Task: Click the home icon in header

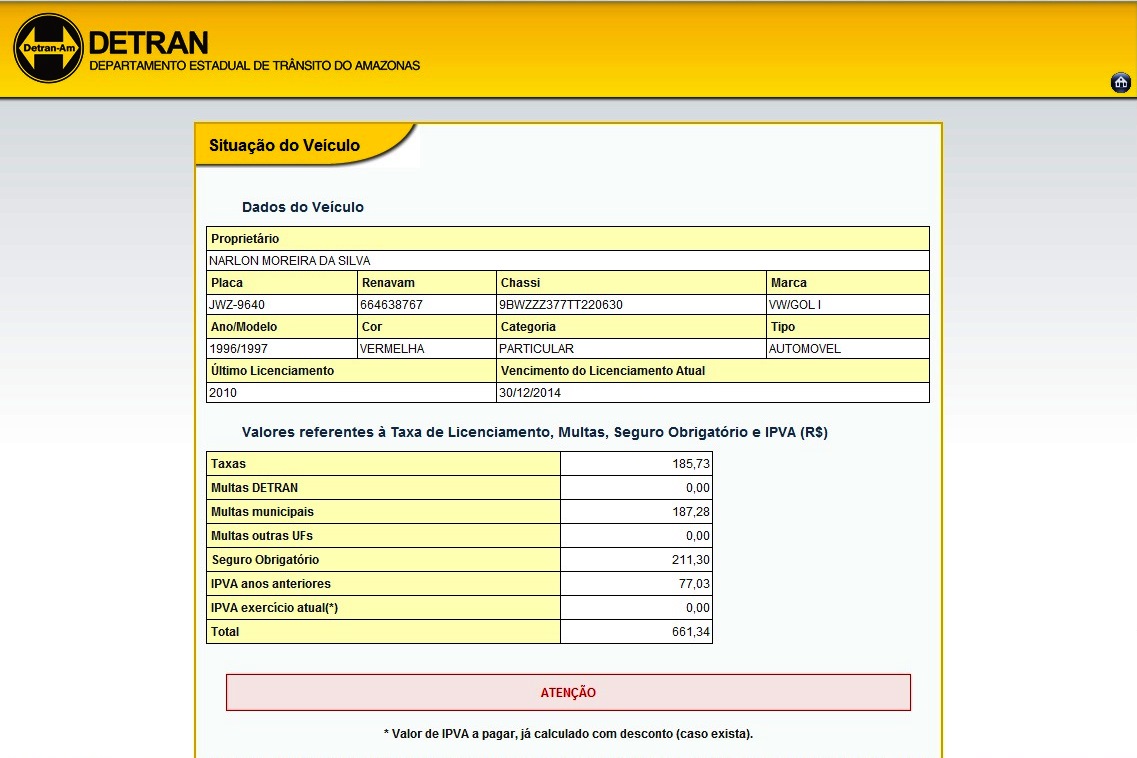Action: [x=1121, y=83]
